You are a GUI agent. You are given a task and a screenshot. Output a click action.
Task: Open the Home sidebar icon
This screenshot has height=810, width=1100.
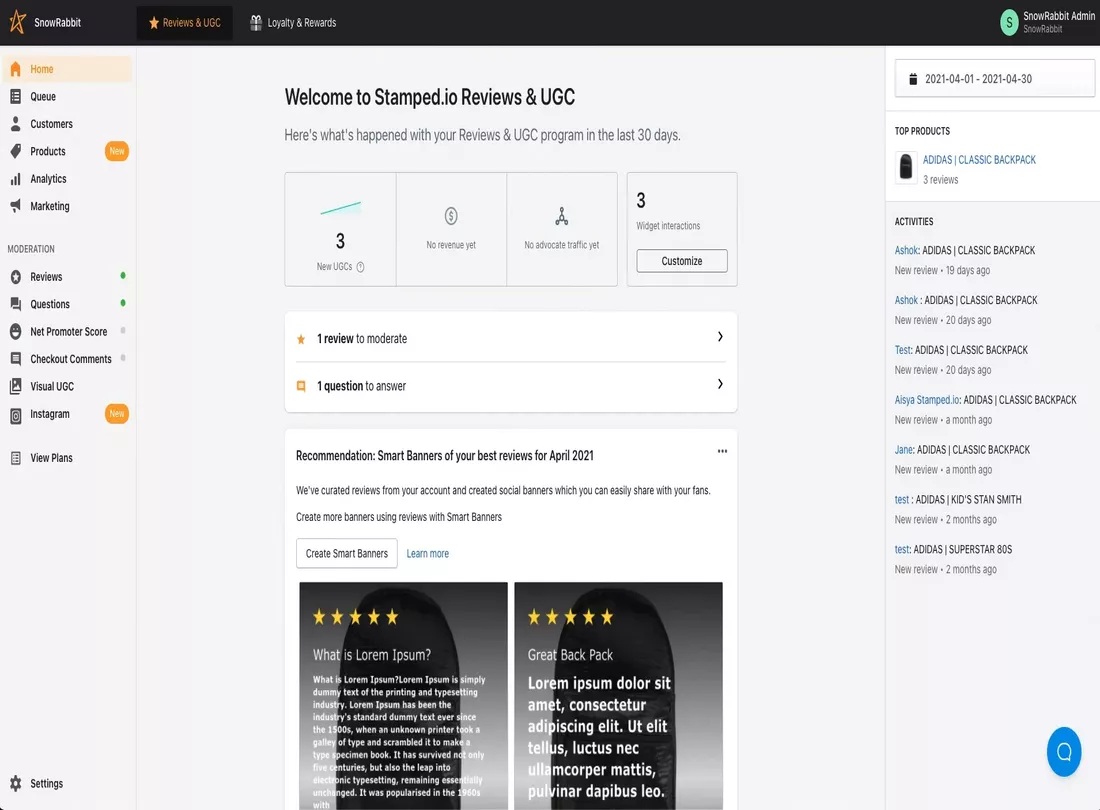click(15, 69)
